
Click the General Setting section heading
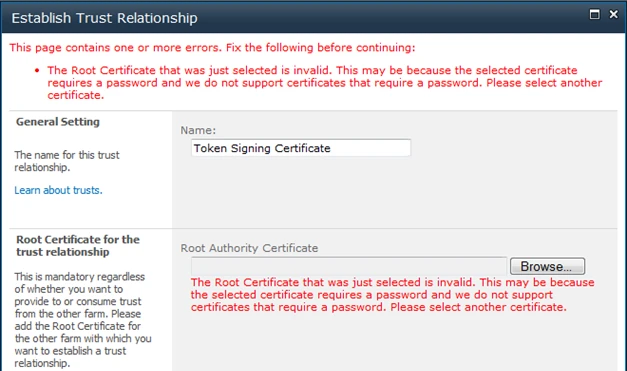(58, 122)
